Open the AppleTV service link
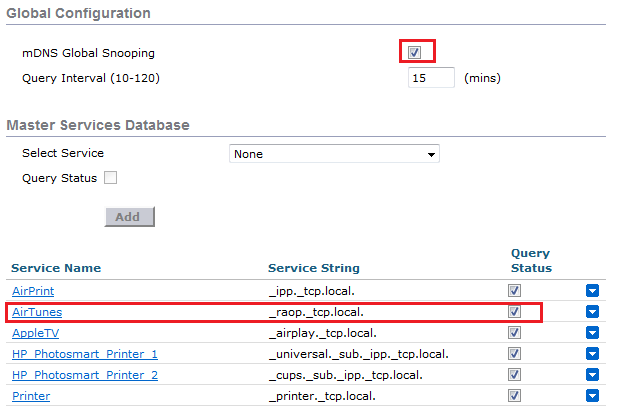 [x=35, y=333]
